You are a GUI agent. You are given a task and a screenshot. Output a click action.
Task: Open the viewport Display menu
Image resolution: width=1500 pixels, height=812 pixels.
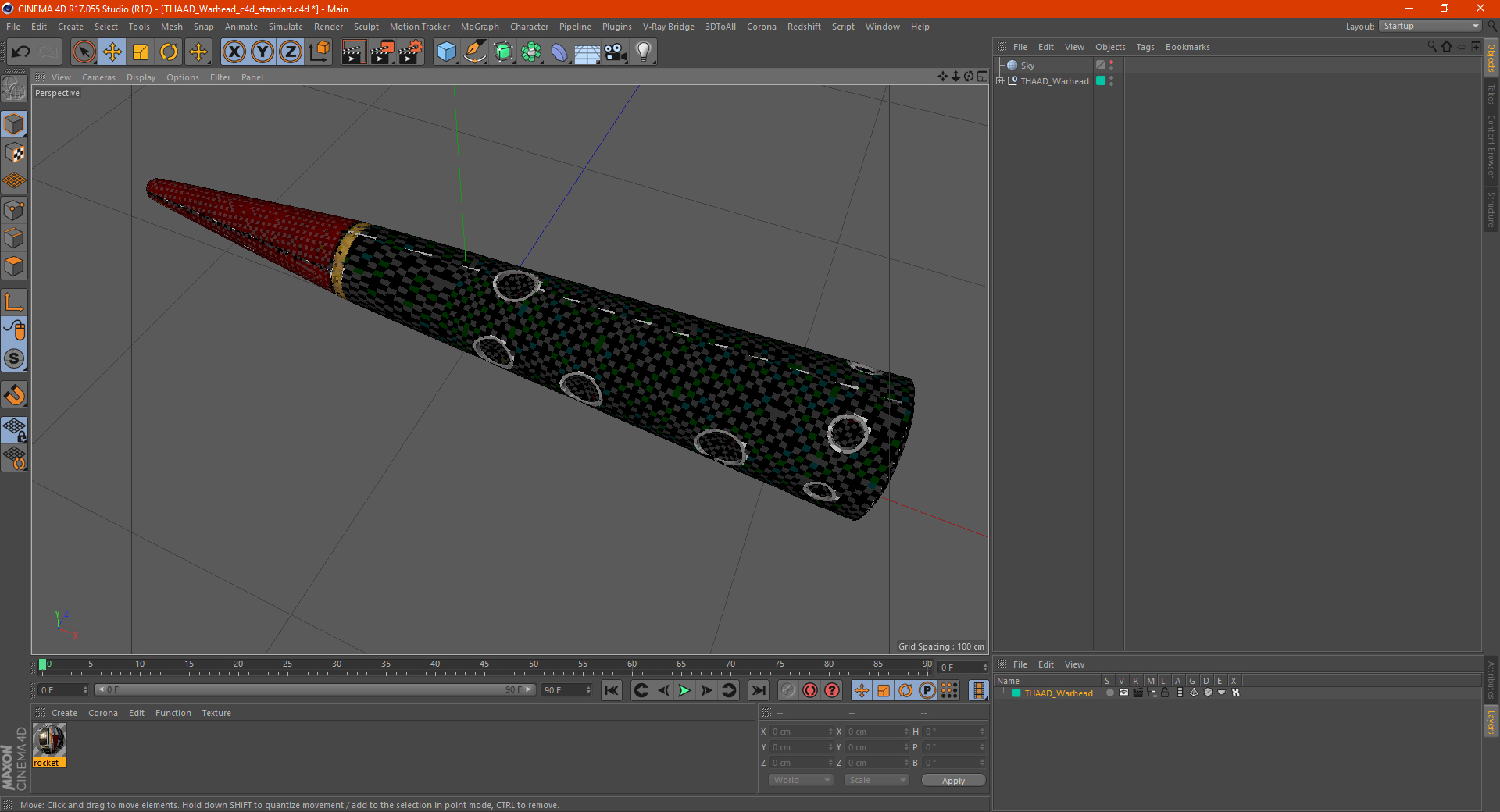[x=141, y=77]
